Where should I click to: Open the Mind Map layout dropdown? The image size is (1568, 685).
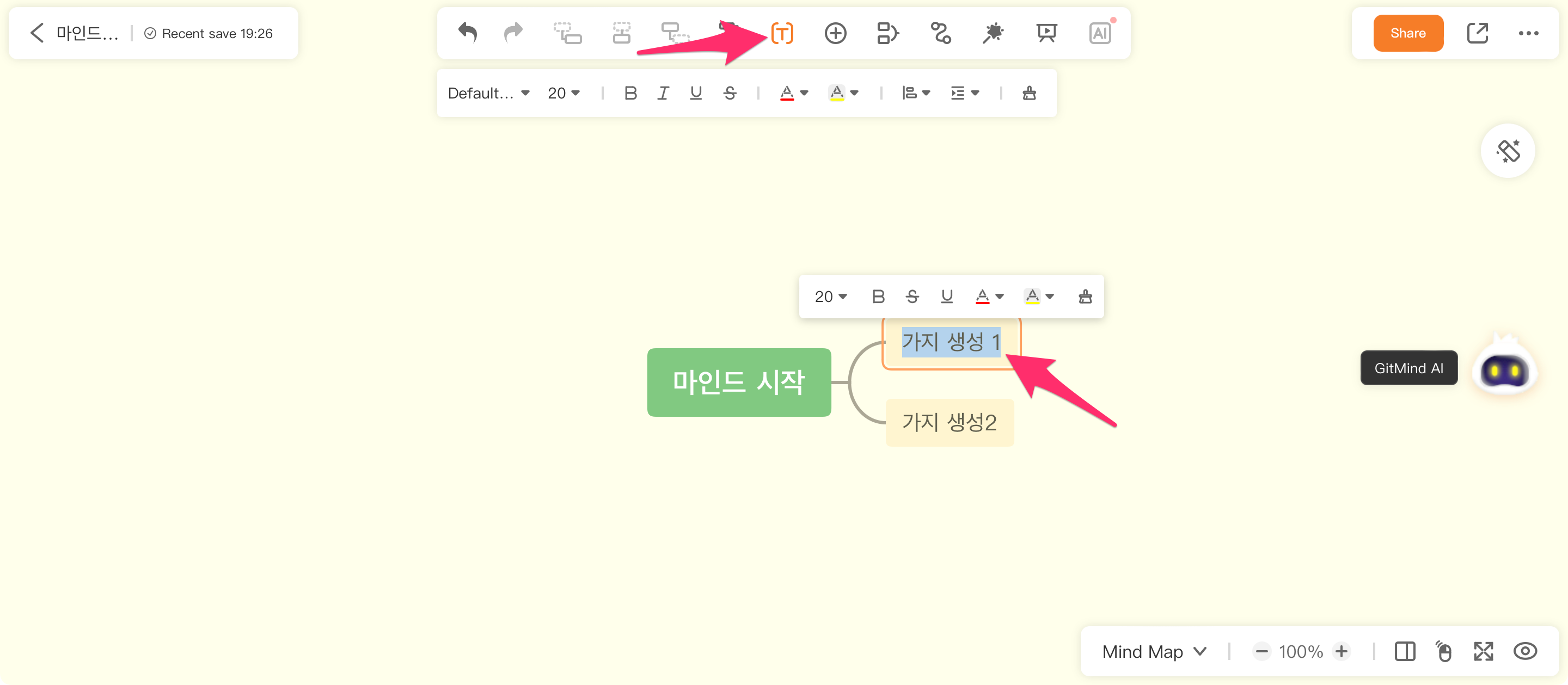[x=1154, y=651]
